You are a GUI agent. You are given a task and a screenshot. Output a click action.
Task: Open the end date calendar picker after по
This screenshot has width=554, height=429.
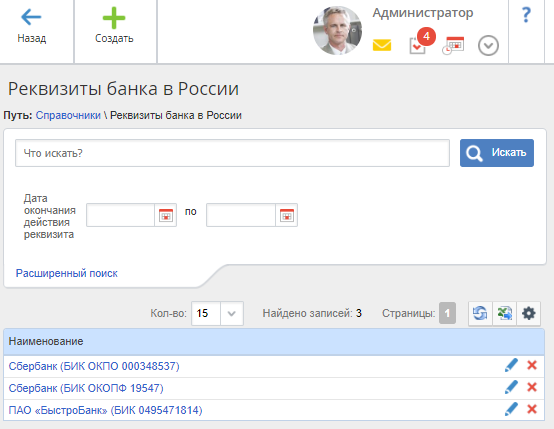(287, 215)
